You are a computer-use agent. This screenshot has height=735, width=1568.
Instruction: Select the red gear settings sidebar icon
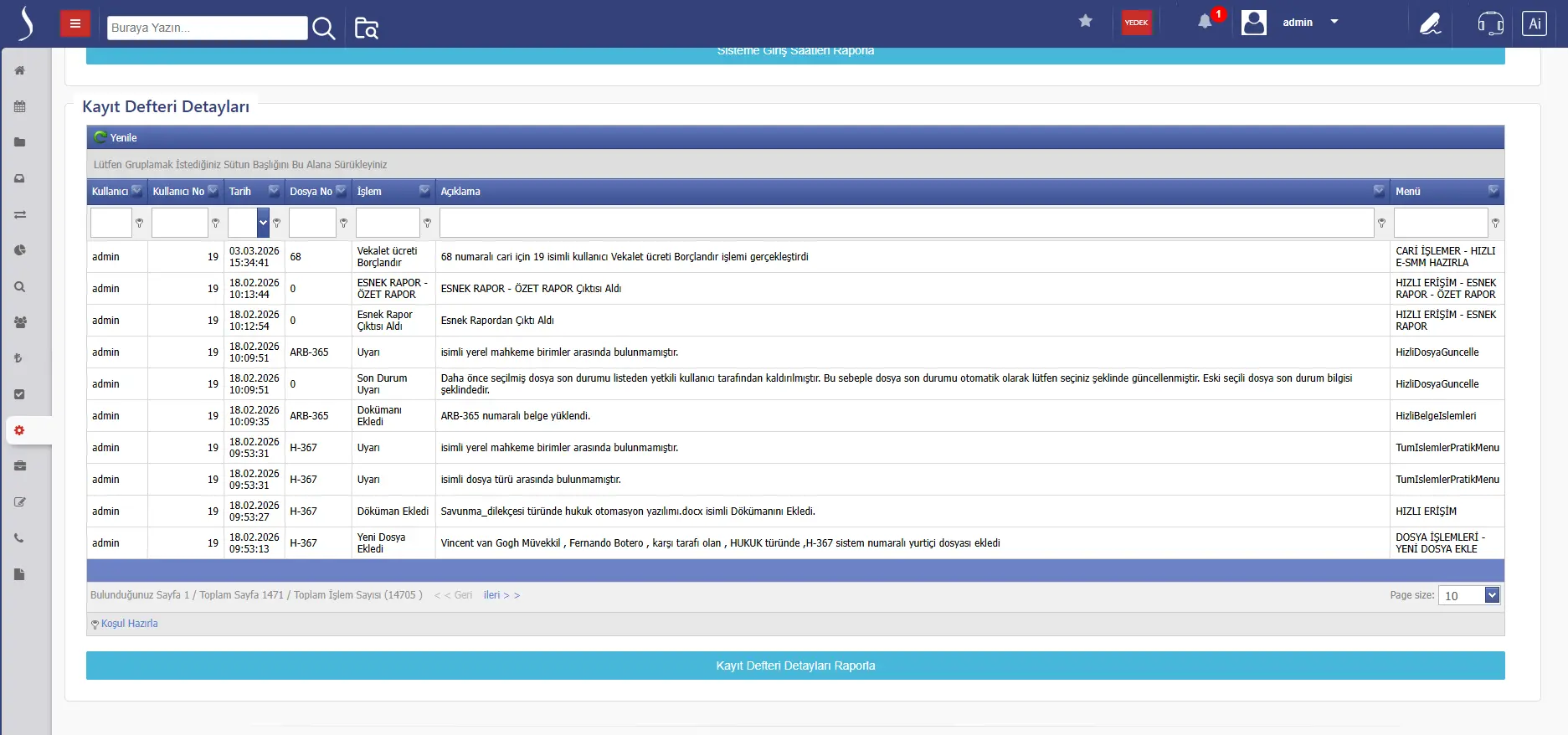click(x=20, y=430)
